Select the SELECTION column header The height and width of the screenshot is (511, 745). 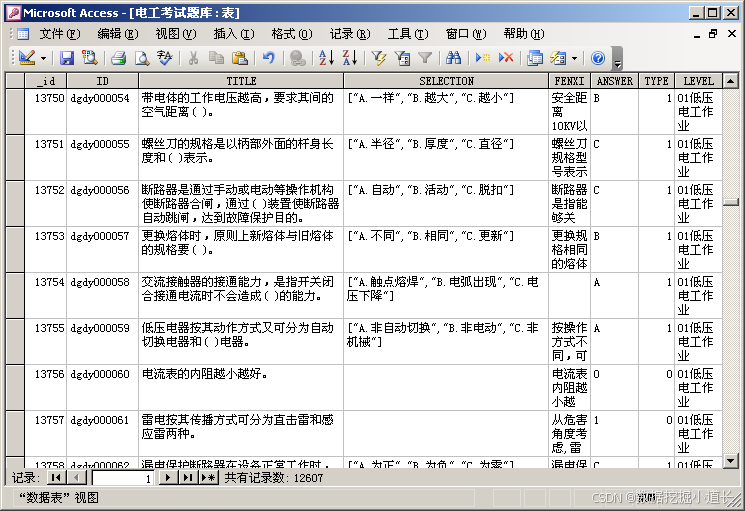click(446, 81)
